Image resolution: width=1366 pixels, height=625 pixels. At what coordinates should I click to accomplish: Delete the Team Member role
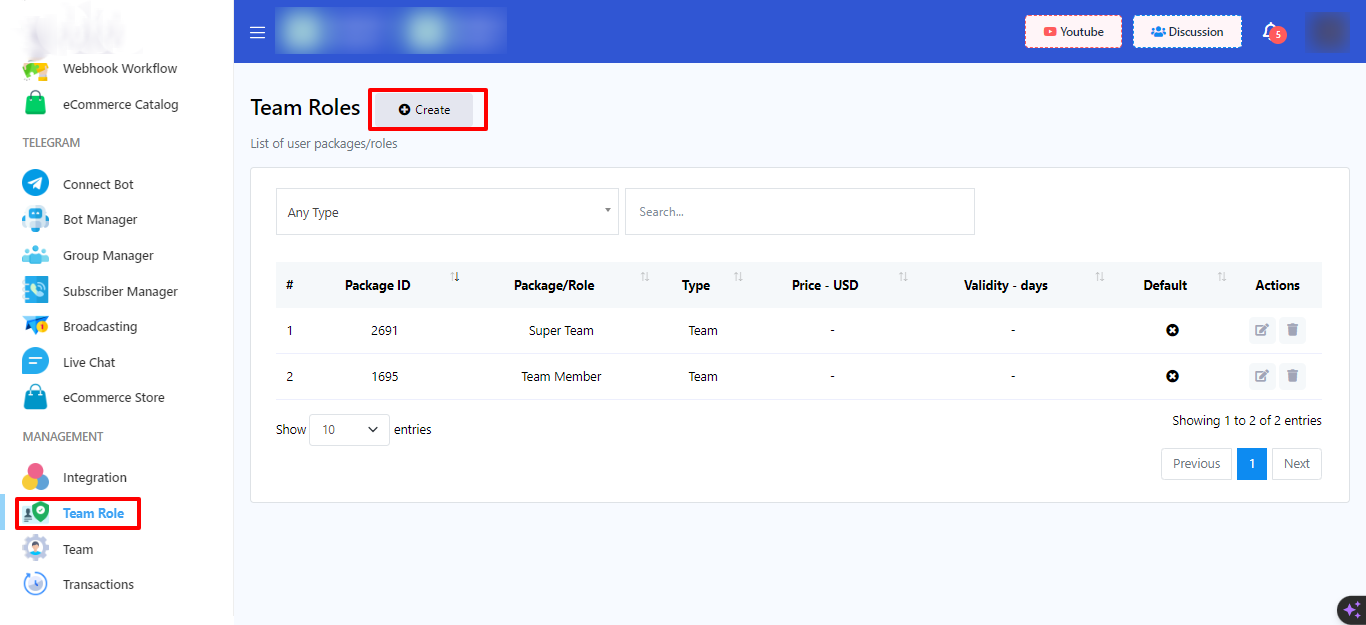[x=1292, y=376]
